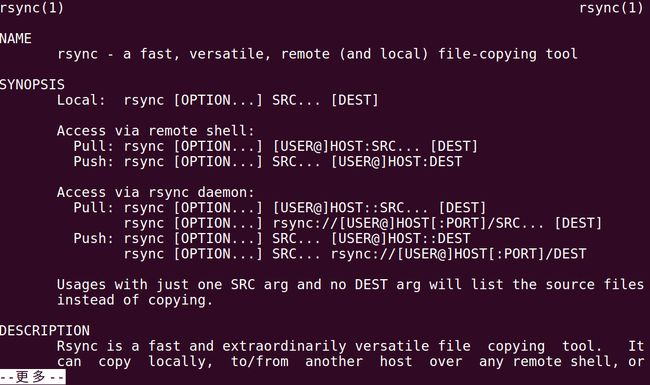Image resolution: width=650 pixels, height=385 pixels.
Task: Click the rsync(1) title in top-left header
Action: tap(32, 8)
